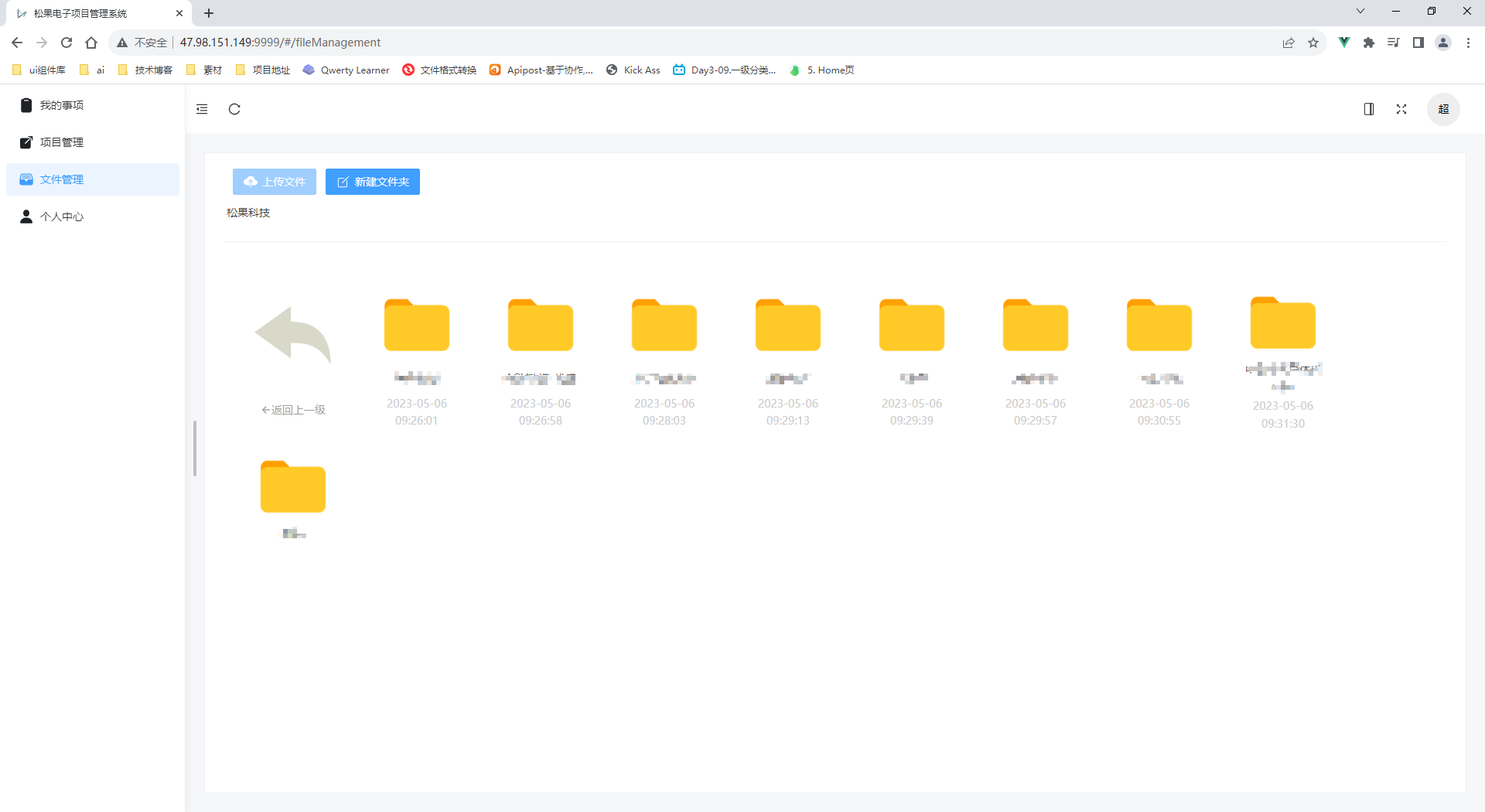Open ui组件库 bookmark folder
The width and height of the screenshot is (1485, 812).
click(x=39, y=70)
